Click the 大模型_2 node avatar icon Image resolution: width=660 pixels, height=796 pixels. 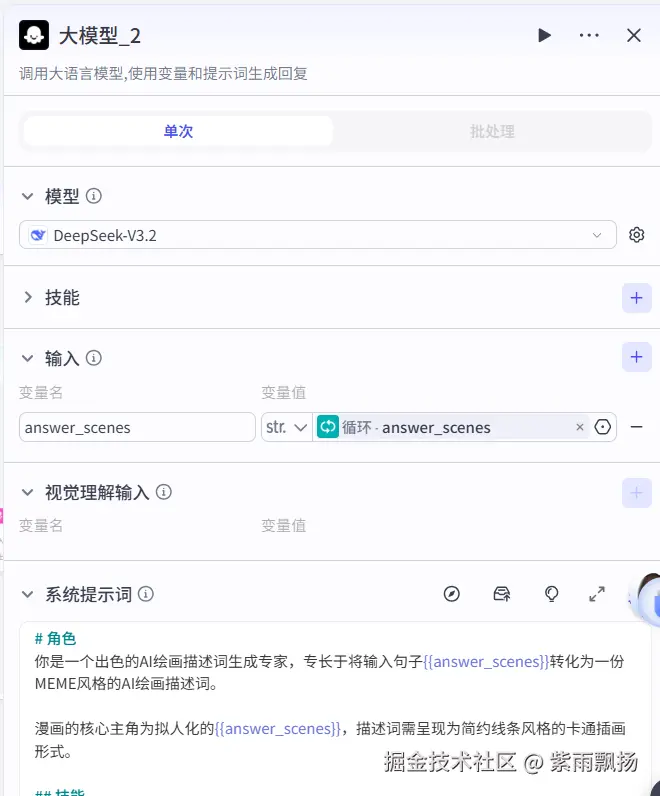34,35
